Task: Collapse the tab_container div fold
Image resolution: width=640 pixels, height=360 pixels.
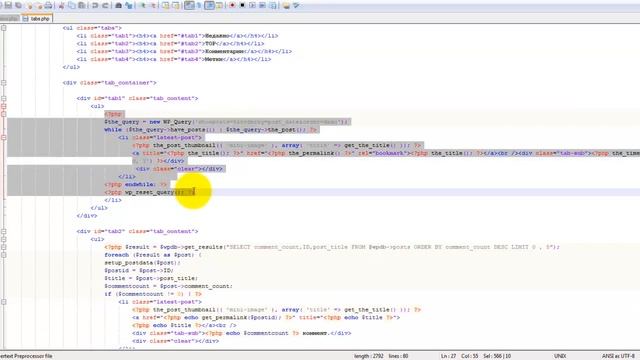Action: (4, 82)
